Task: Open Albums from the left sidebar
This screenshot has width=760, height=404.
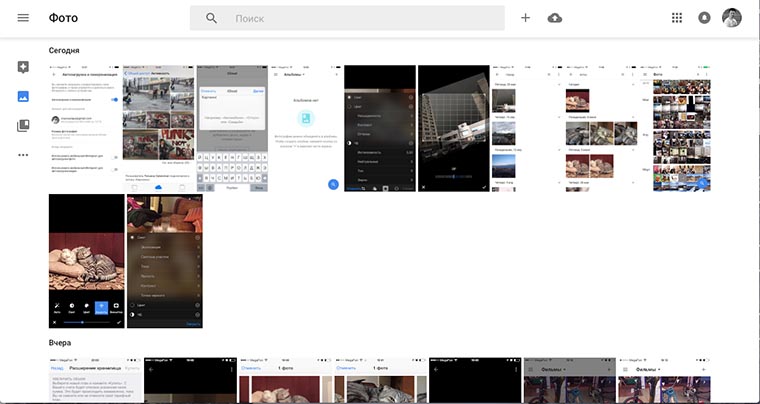Action: 23,126
